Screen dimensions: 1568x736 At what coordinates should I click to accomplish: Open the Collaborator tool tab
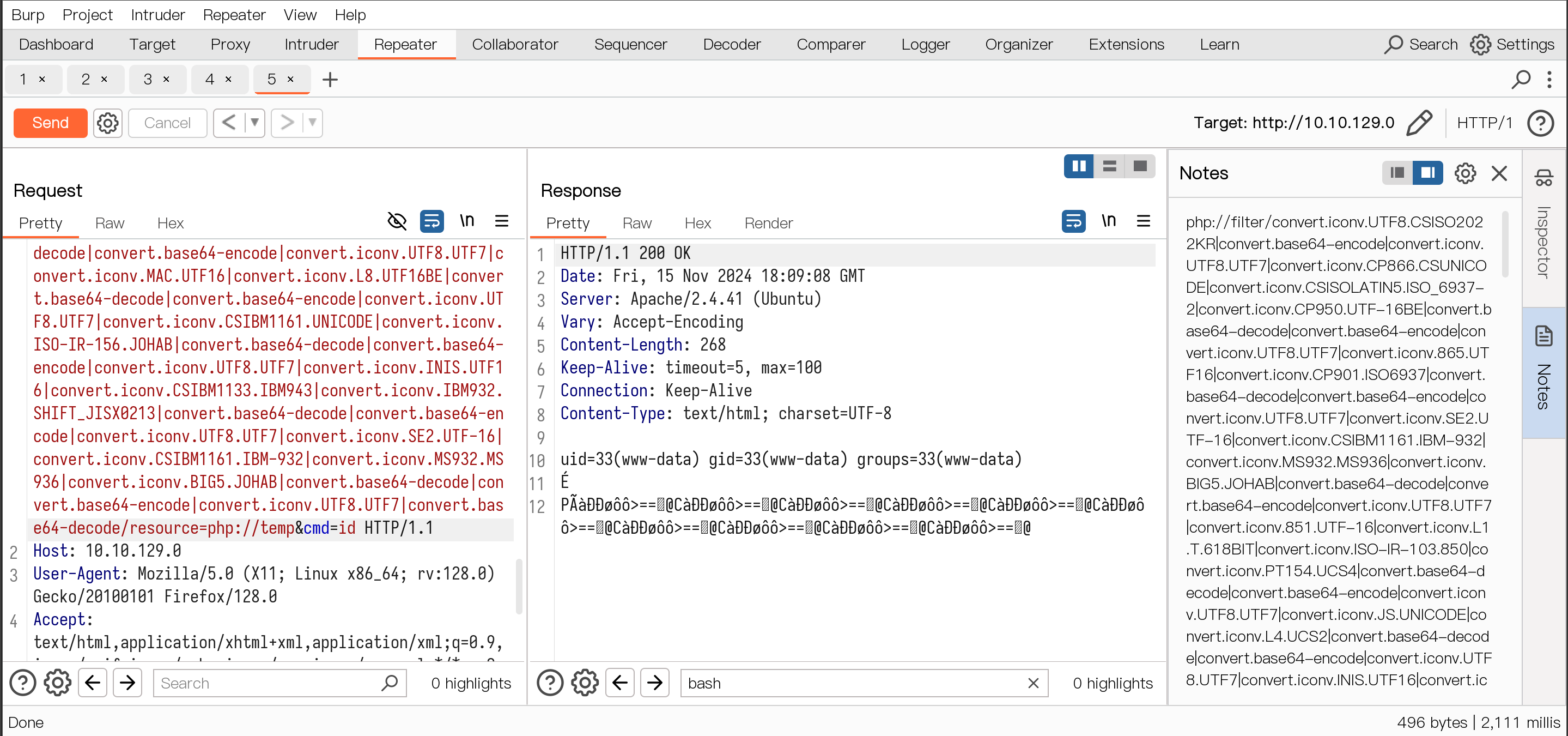[x=514, y=45]
